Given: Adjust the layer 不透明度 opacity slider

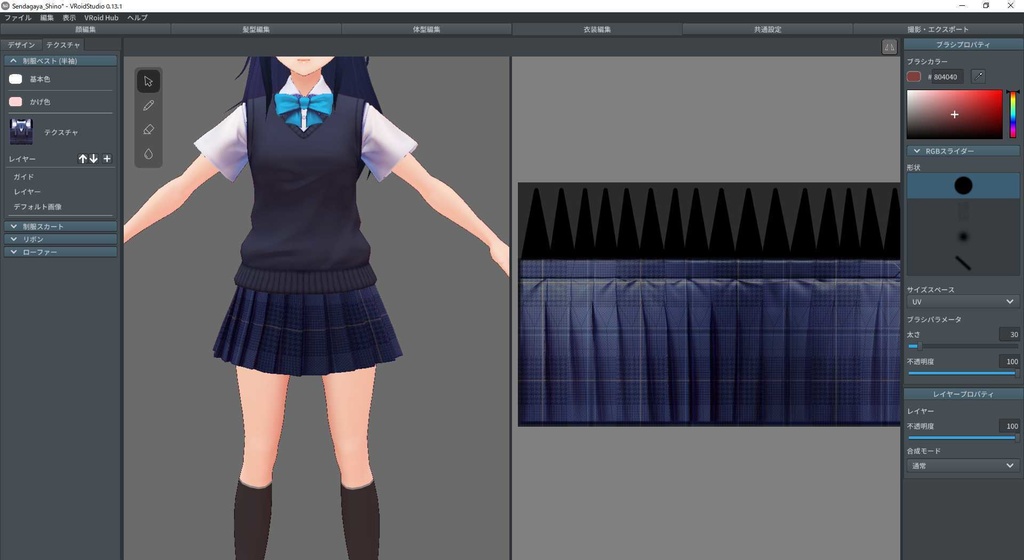Looking at the screenshot, I should point(963,438).
